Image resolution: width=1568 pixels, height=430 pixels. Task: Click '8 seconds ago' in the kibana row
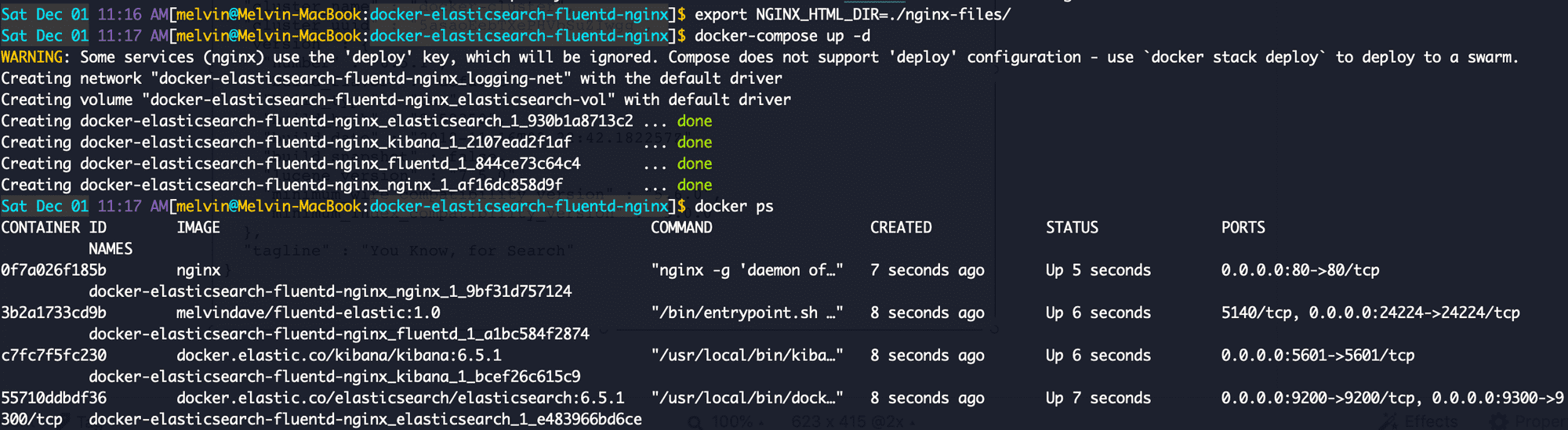point(927,356)
